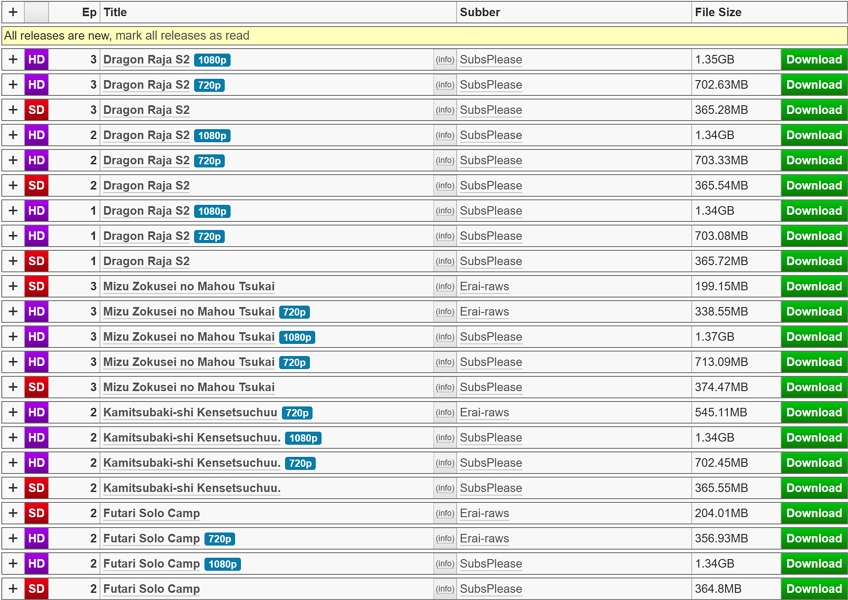Download Futari Solo Camp 364.8MB release
Viewport: 848px width, 600px height.
pos(814,589)
